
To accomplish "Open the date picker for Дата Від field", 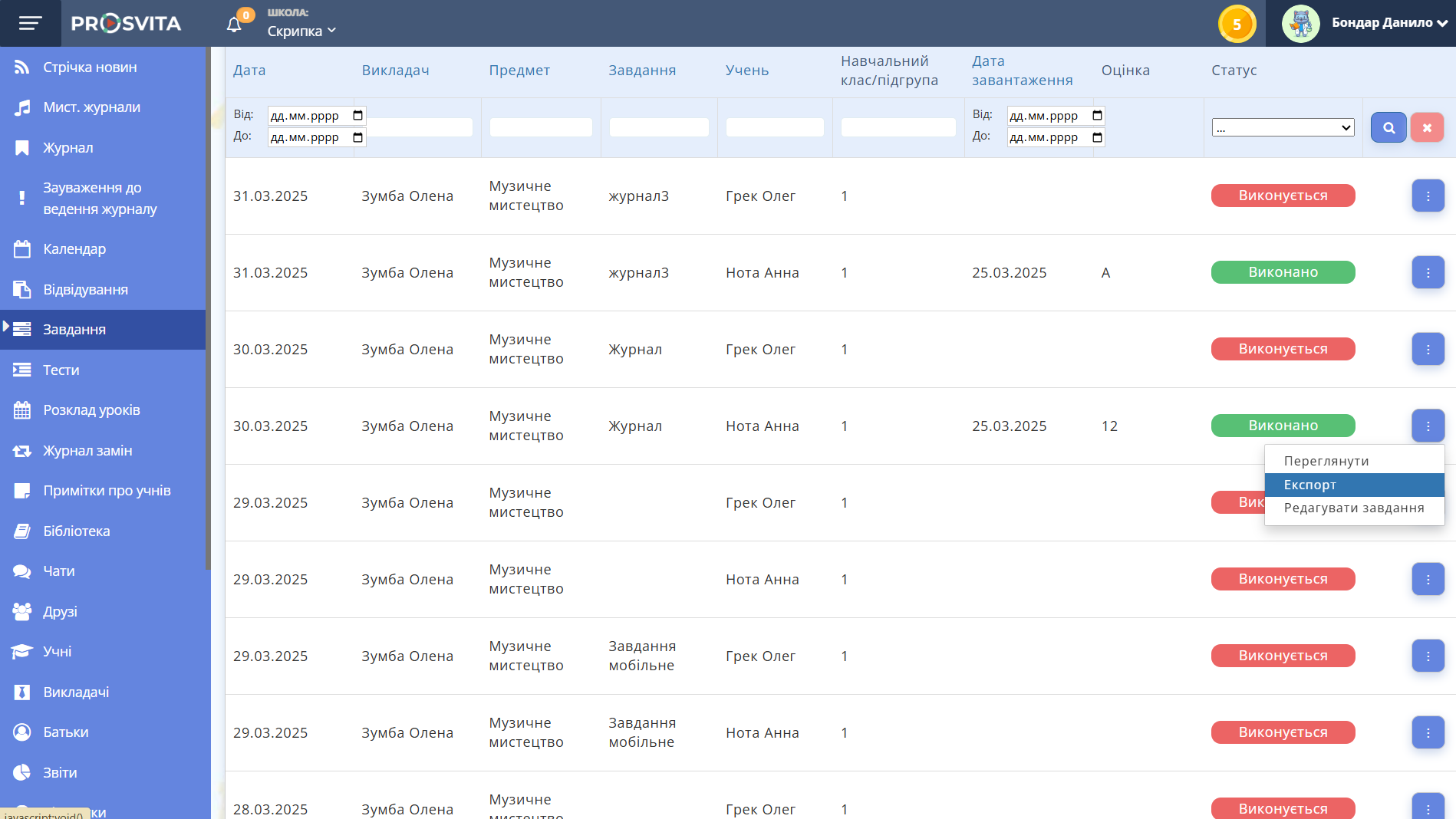I will (x=357, y=116).
